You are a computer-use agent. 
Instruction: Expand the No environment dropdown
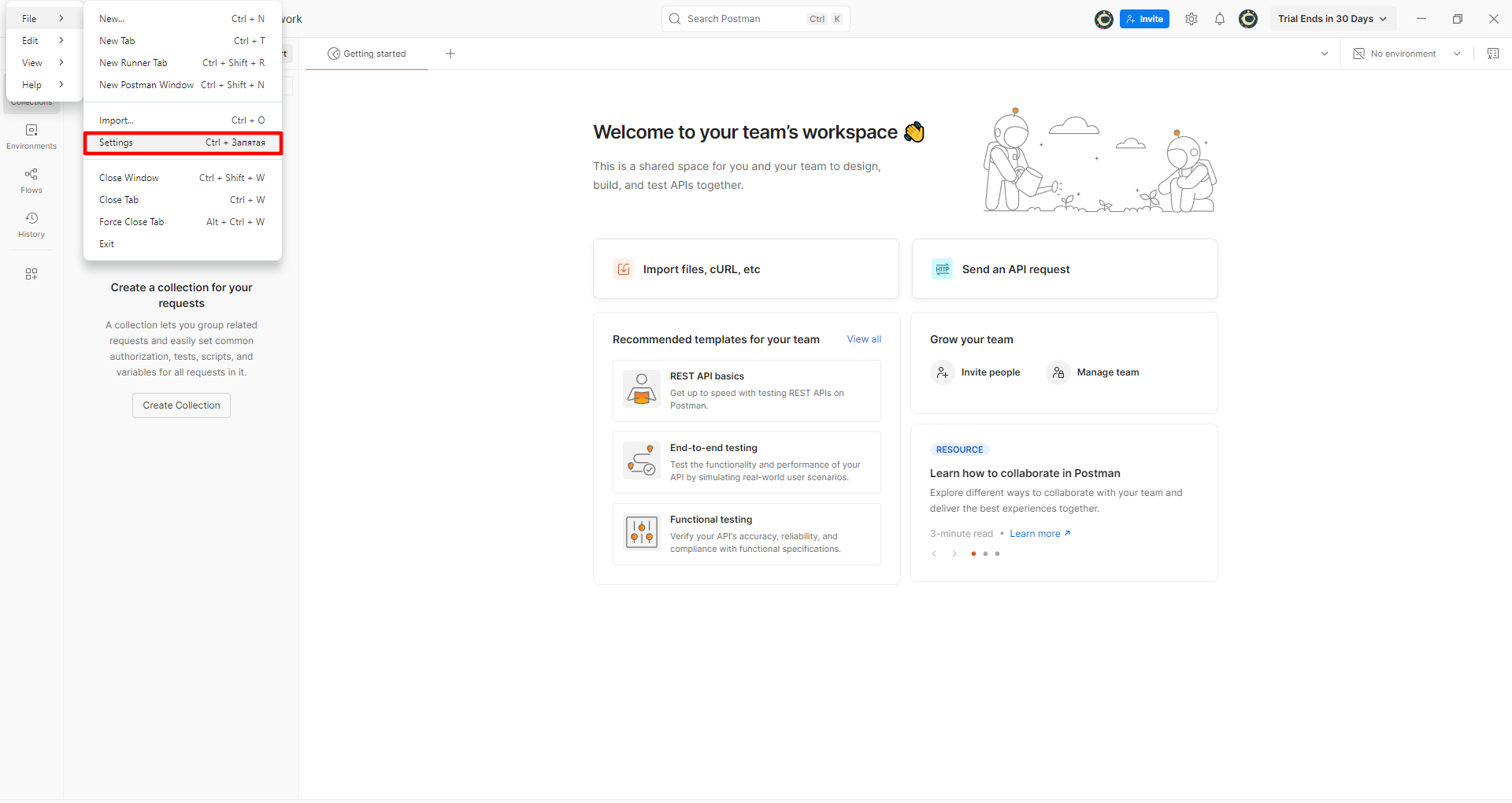click(x=1406, y=54)
